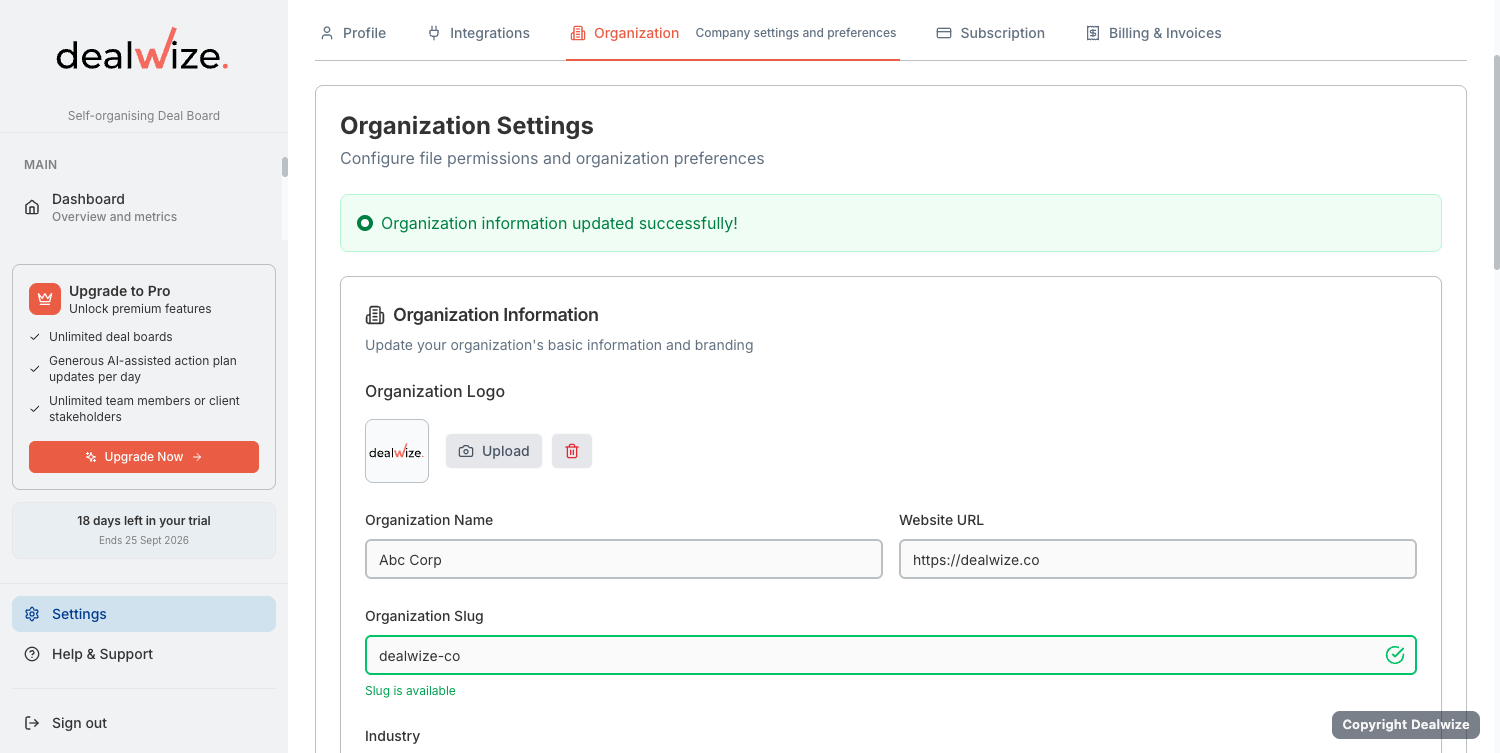Screen dimensions: 1500x753
Task: Click the Billing & Invoices receipt icon
Action: pyautogui.click(x=1093, y=33)
